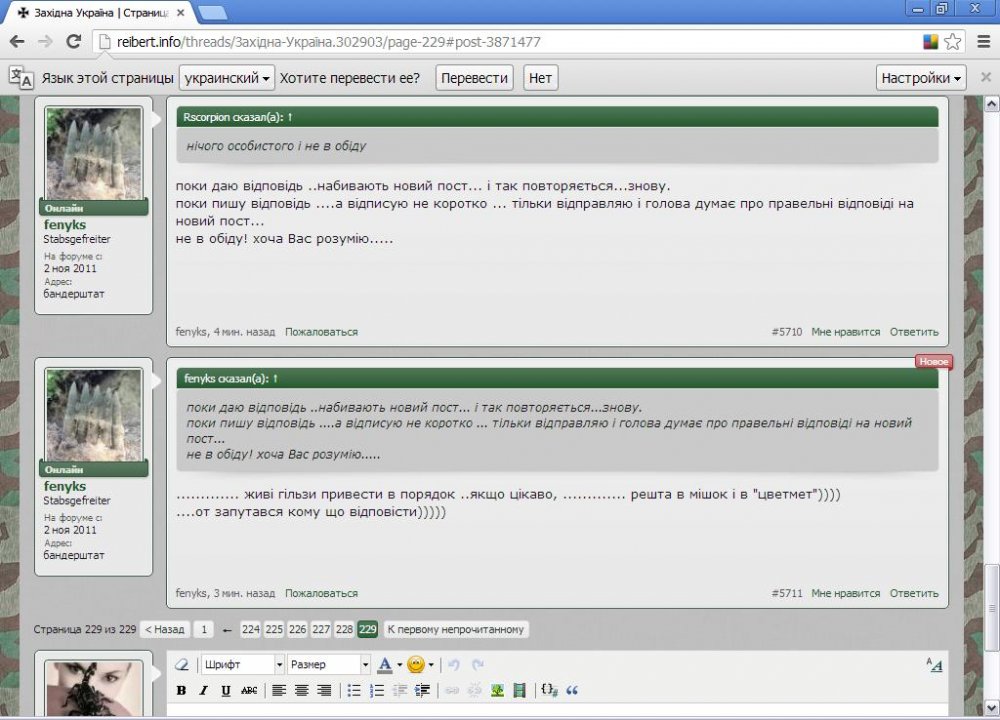
Task: Click the browser back arrow
Action: point(17,41)
